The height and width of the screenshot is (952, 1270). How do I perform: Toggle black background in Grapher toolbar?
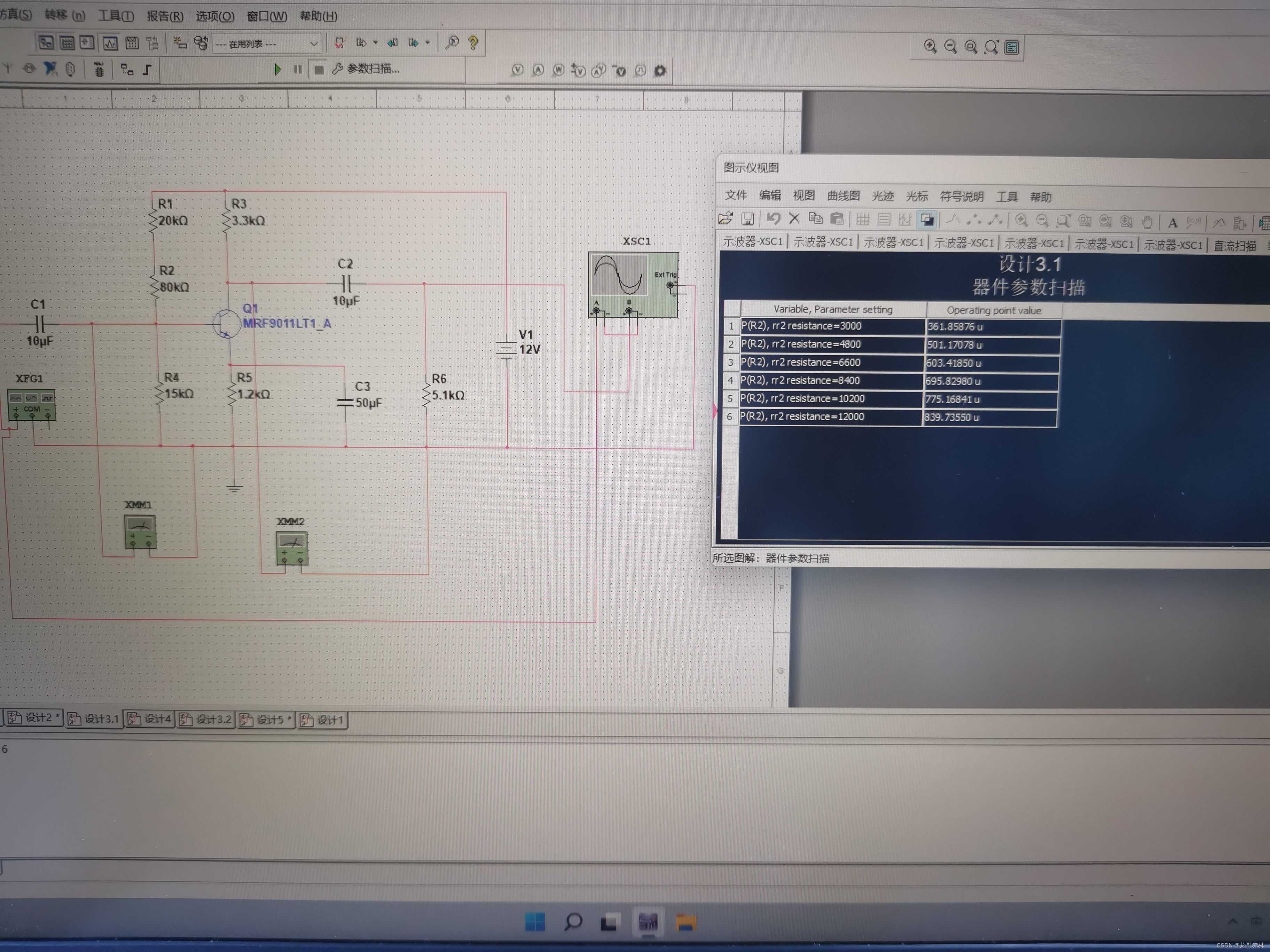tap(927, 219)
